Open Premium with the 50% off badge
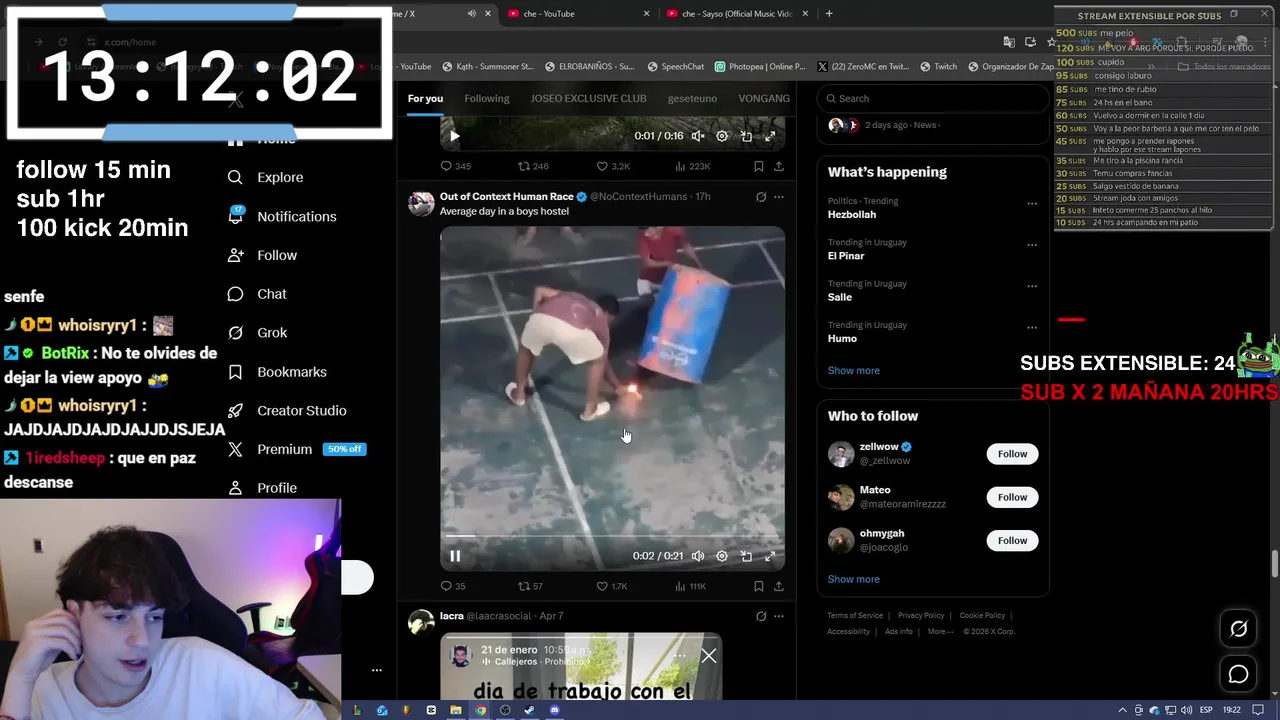Image resolution: width=1280 pixels, height=720 pixels. click(x=296, y=449)
